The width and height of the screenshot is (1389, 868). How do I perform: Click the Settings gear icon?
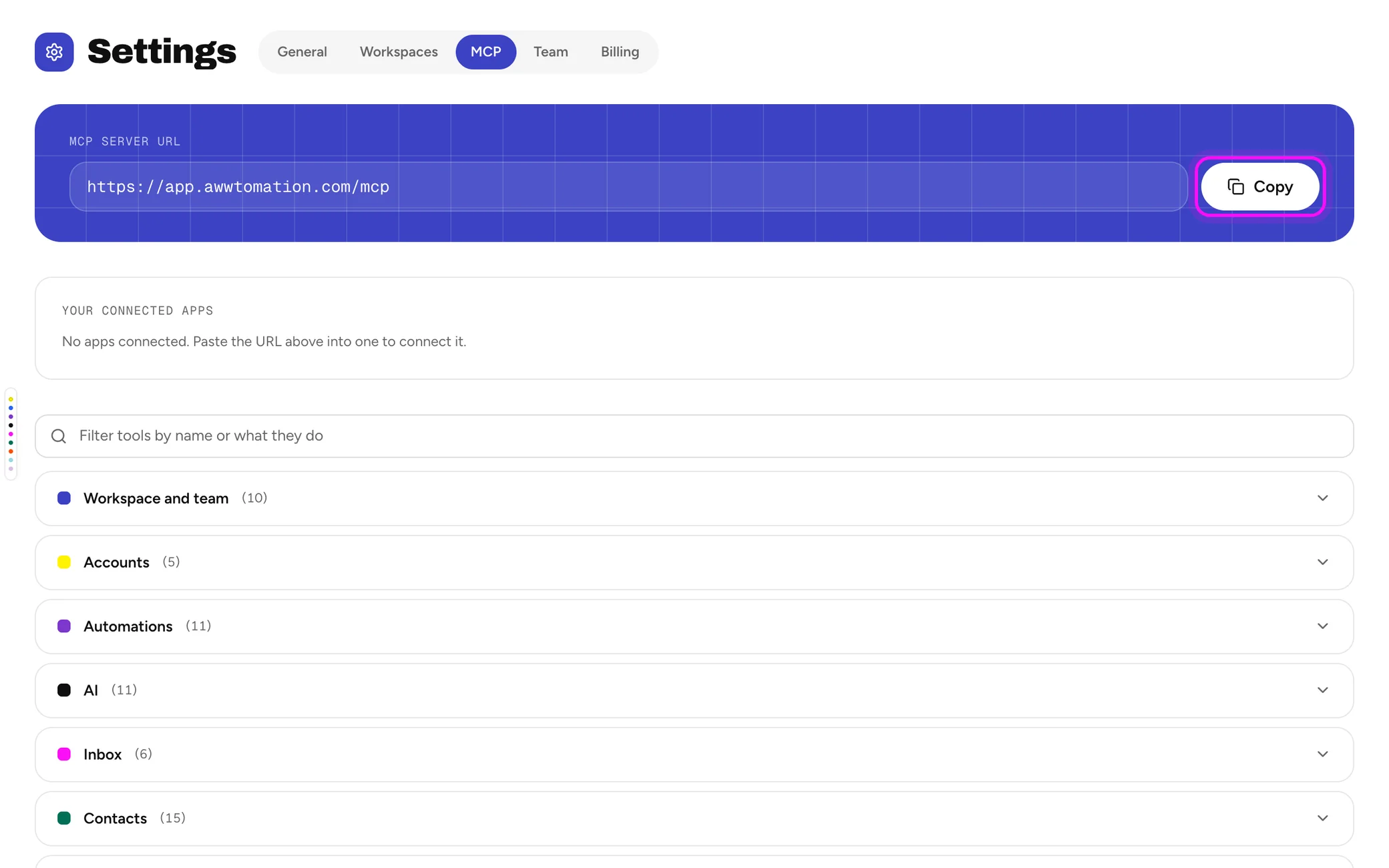point(54,52)
